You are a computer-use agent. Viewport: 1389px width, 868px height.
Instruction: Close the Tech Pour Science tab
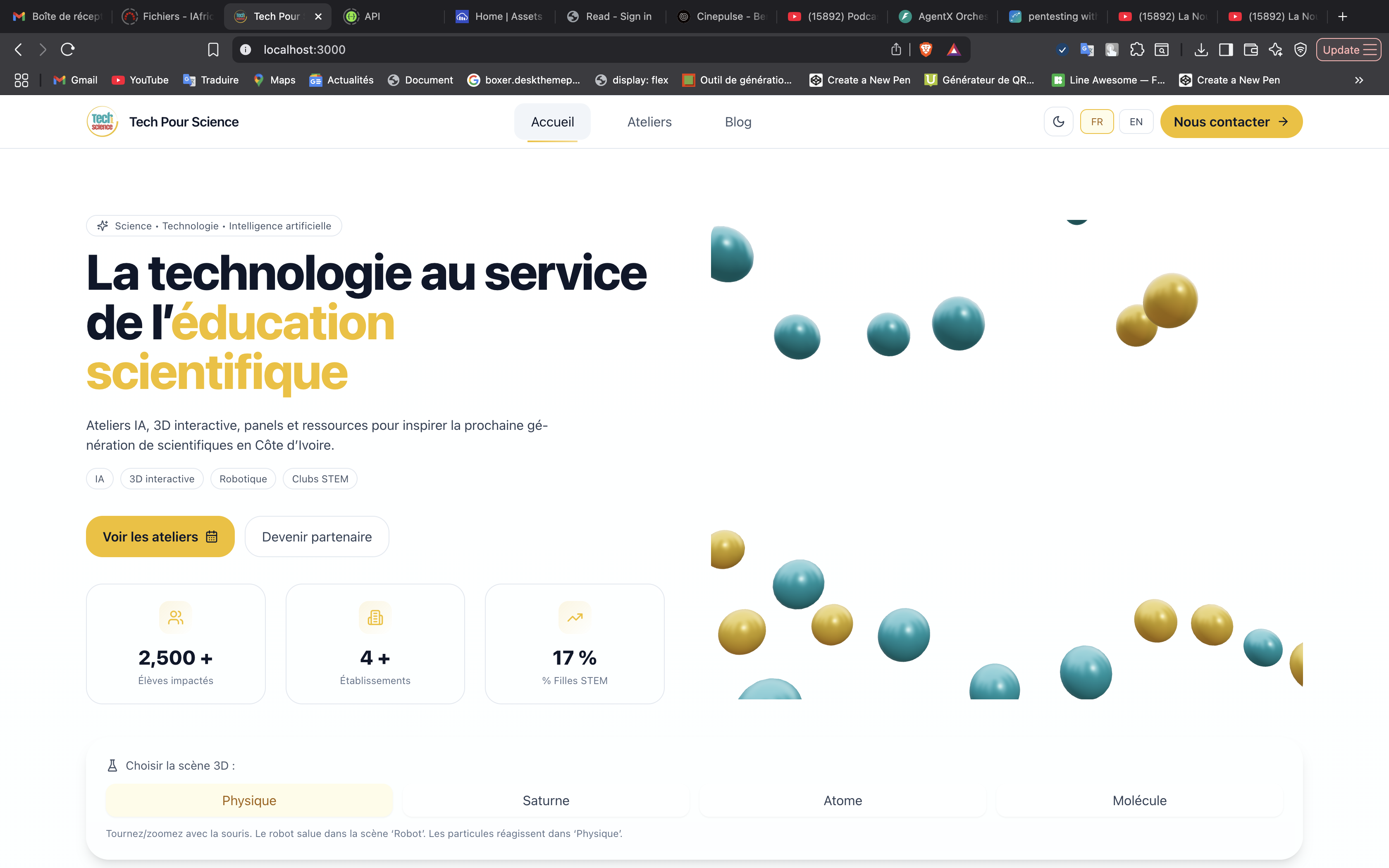[x=319, y=16]
